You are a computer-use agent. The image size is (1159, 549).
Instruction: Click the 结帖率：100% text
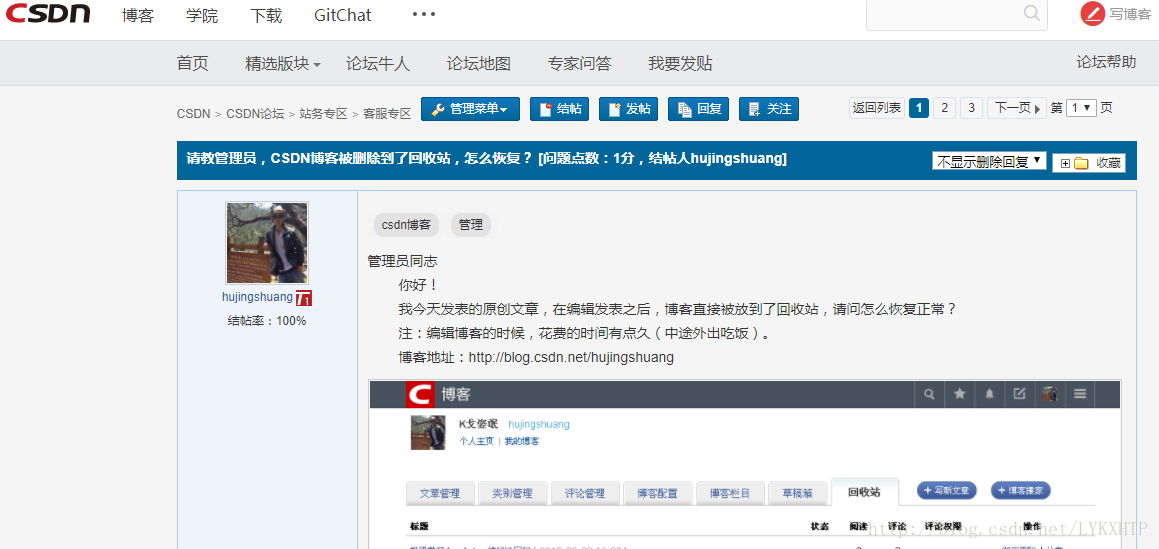[267, 321]
